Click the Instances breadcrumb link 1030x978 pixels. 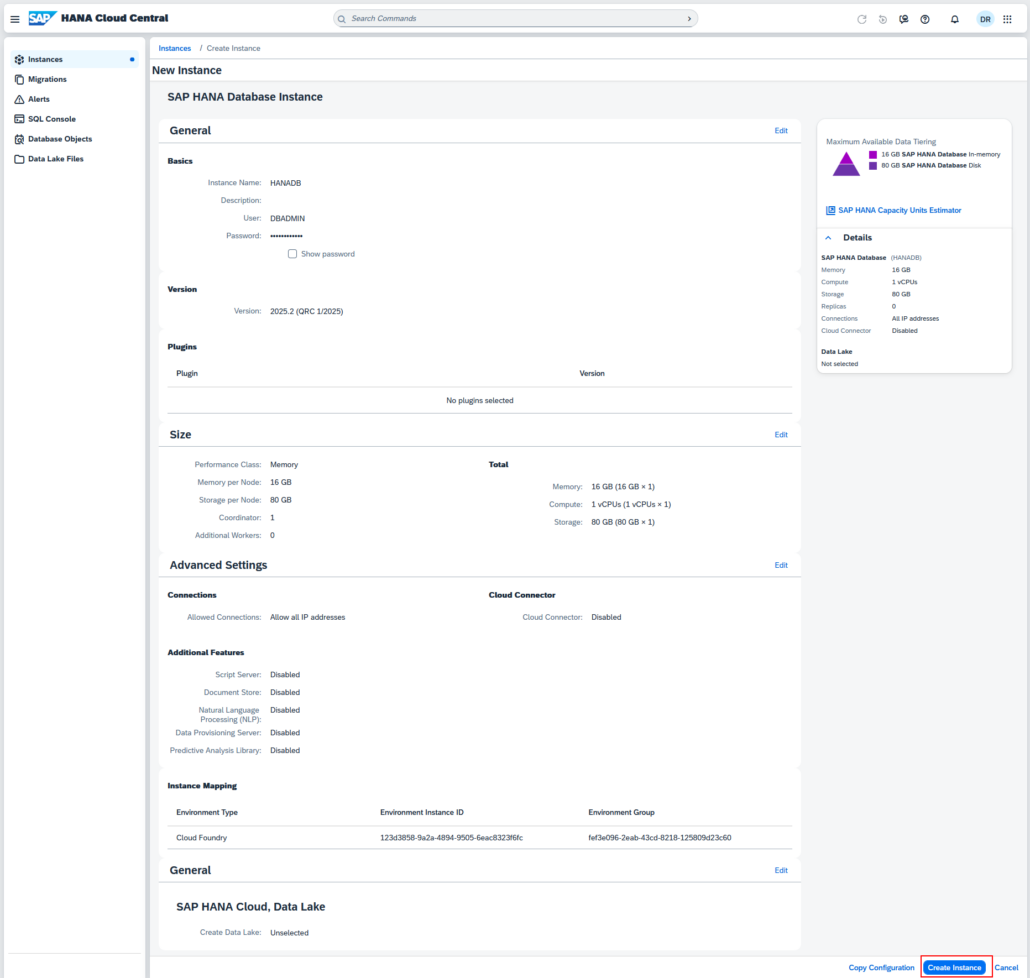[175, 49]
